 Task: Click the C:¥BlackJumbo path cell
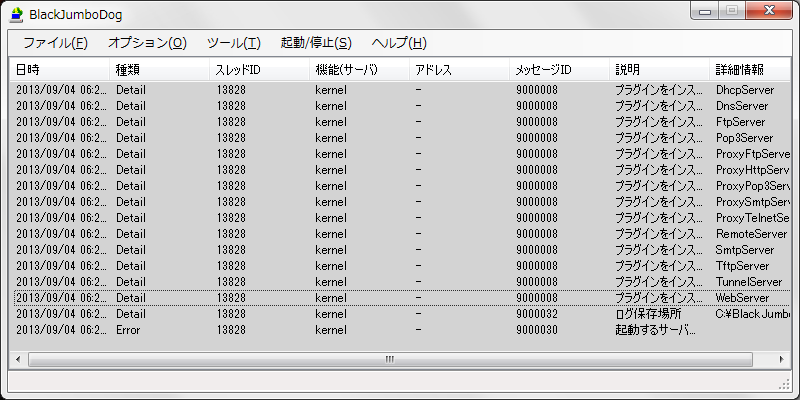click(x=753, y=314)
